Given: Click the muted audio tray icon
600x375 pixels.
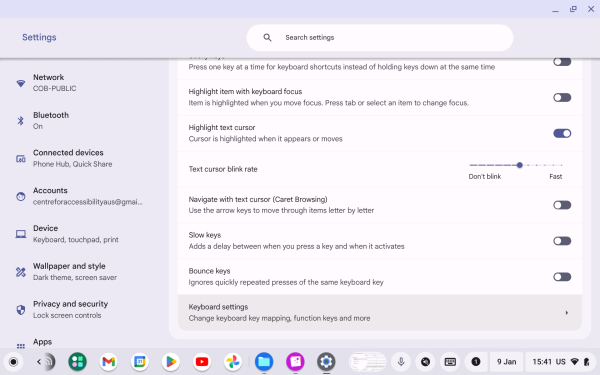Looking at the screenshot, I should click(x=426, y=362).
